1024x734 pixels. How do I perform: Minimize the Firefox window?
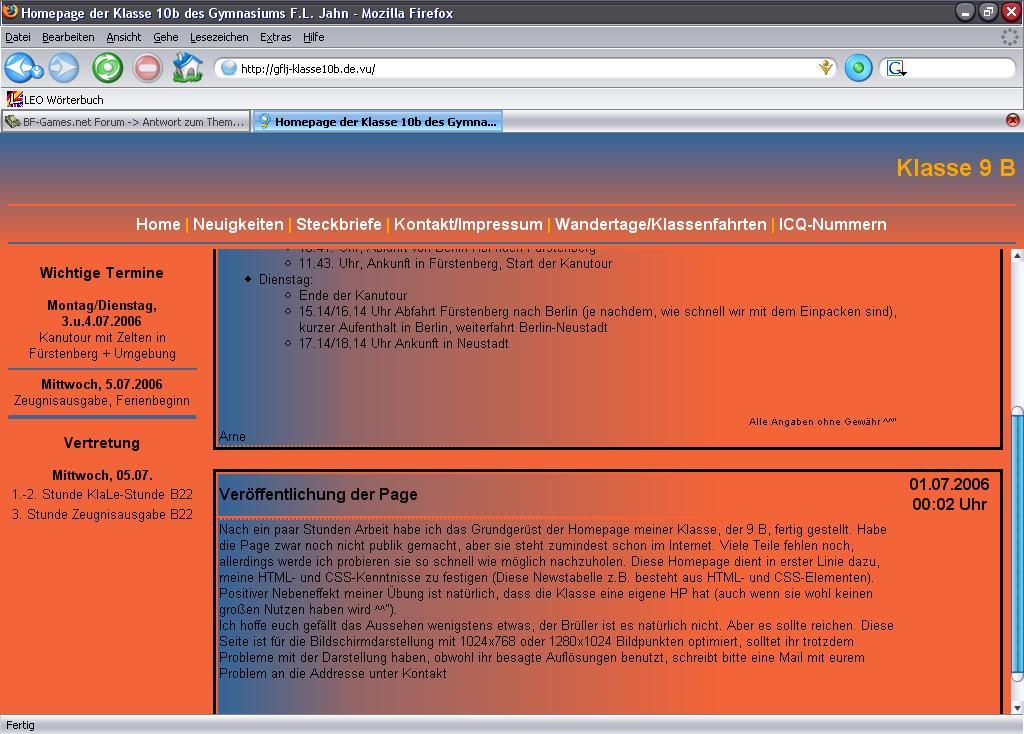pos(965,12)
